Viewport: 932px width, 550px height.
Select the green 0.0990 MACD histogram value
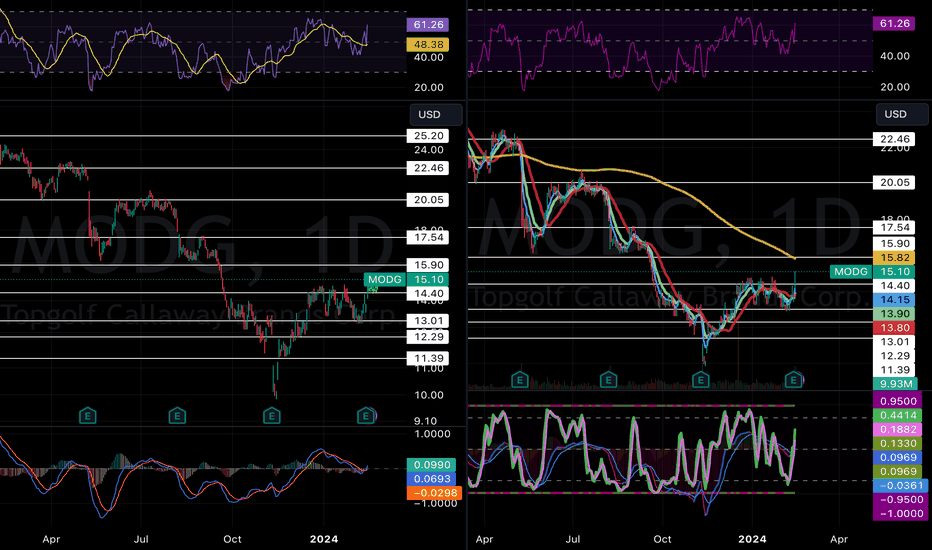point(432,465)
